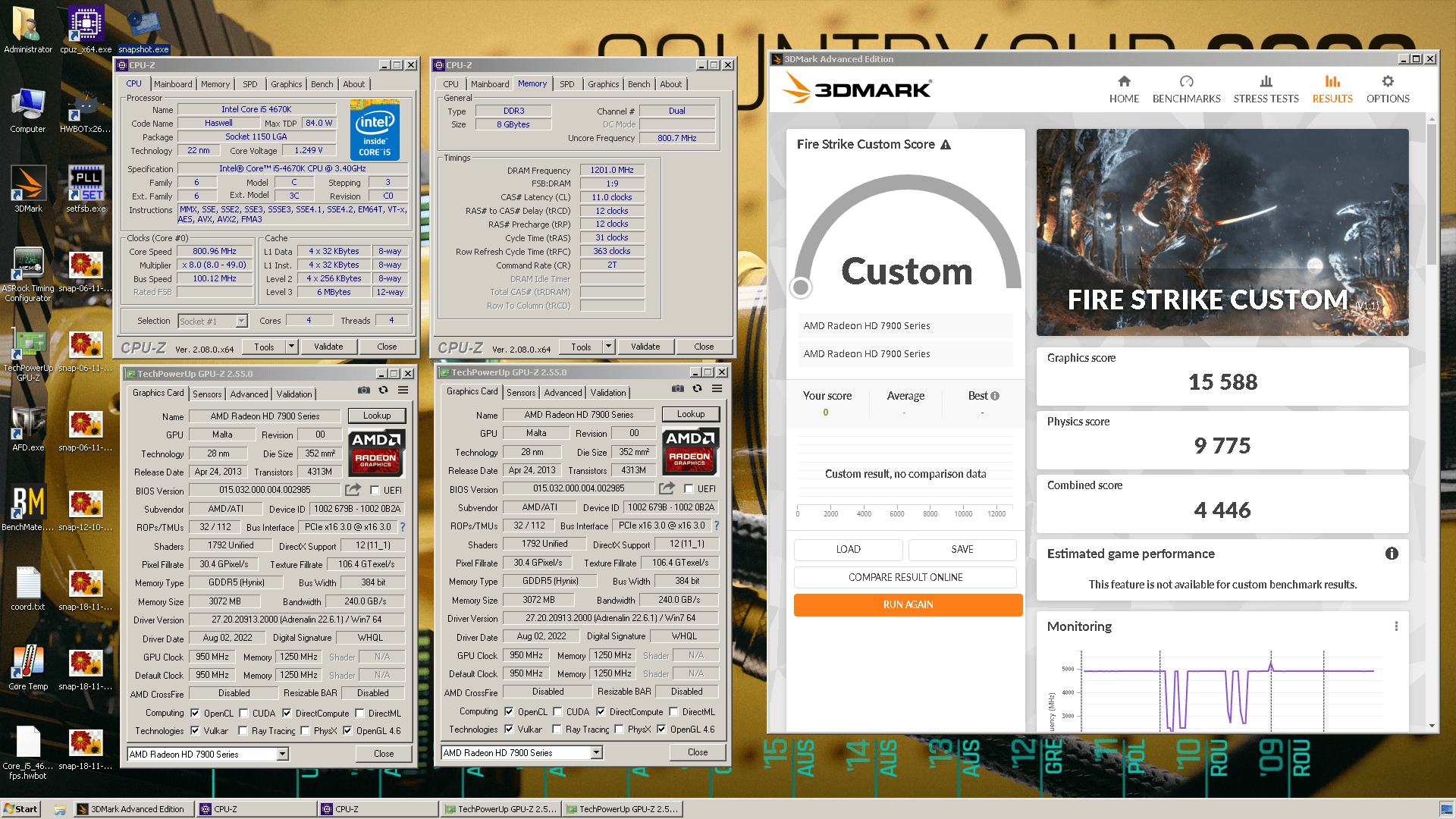Screen dimensions: 1456x819
Task: Open GPU selector dropdown in right GPU-Z
Action: pos(596,752)
